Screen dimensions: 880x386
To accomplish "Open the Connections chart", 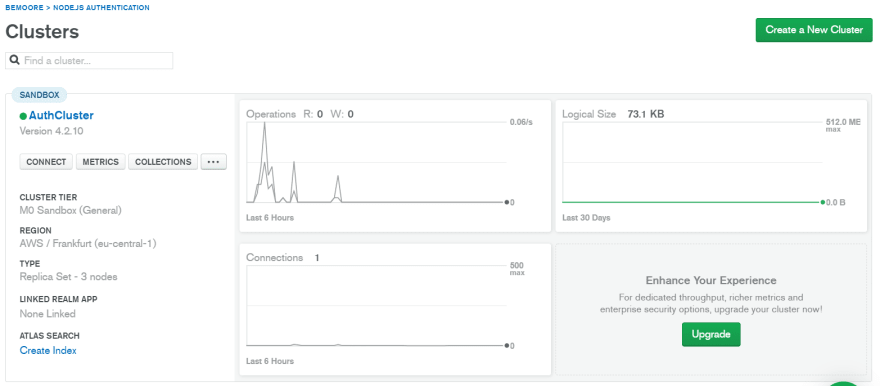I will tap(395, 309).
